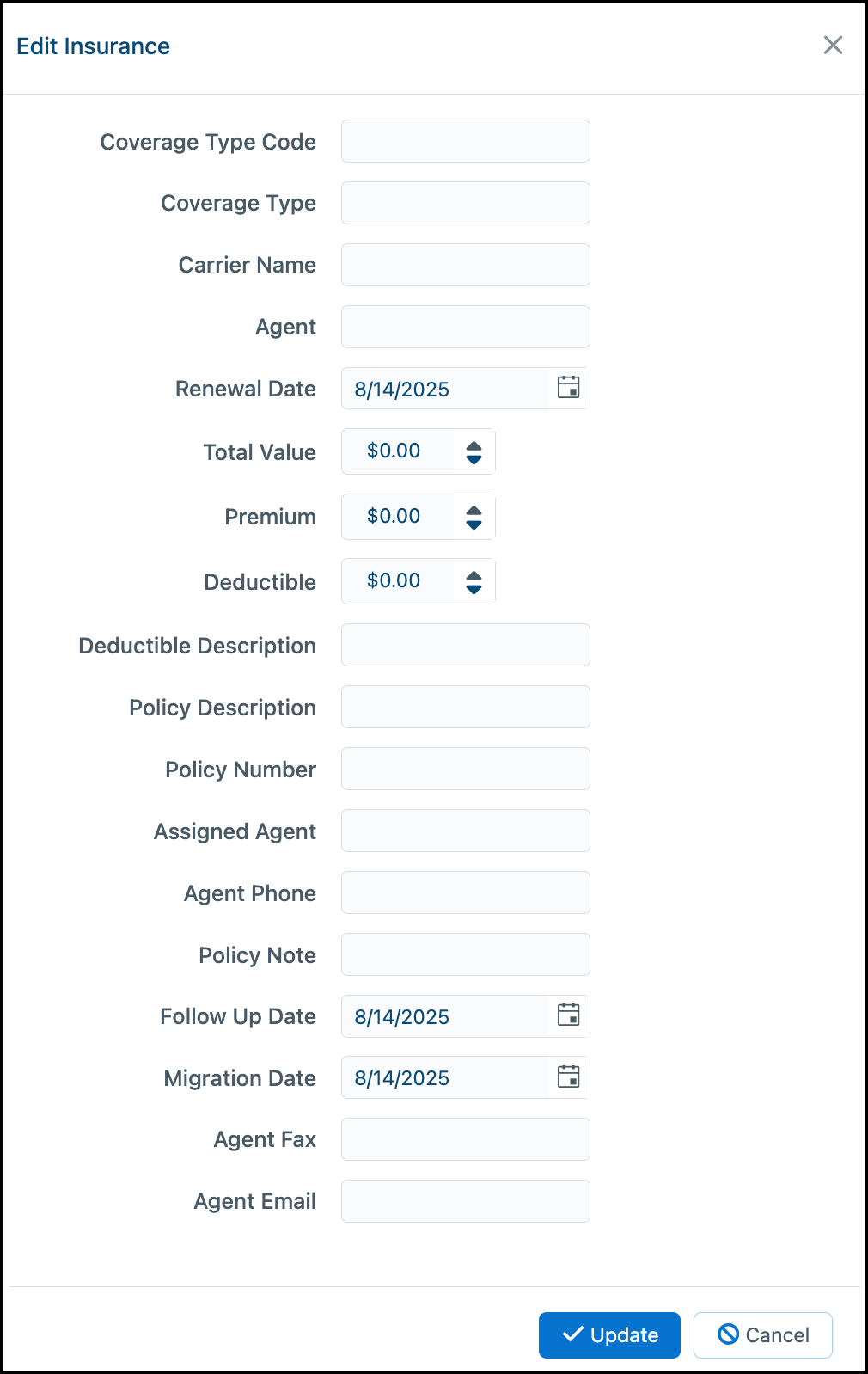Click the Renewal Date text input
The image size is (868, 1374).
pos(444,389)
